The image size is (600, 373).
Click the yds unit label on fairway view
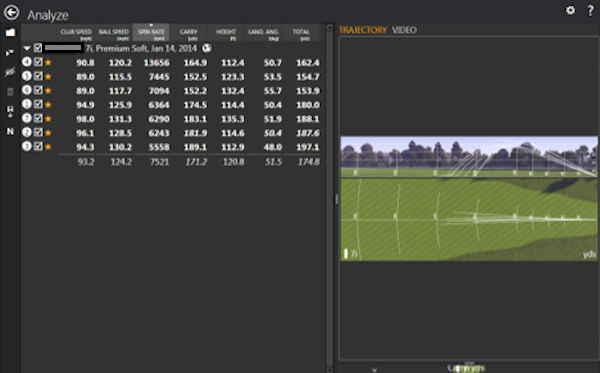[590, 254]
